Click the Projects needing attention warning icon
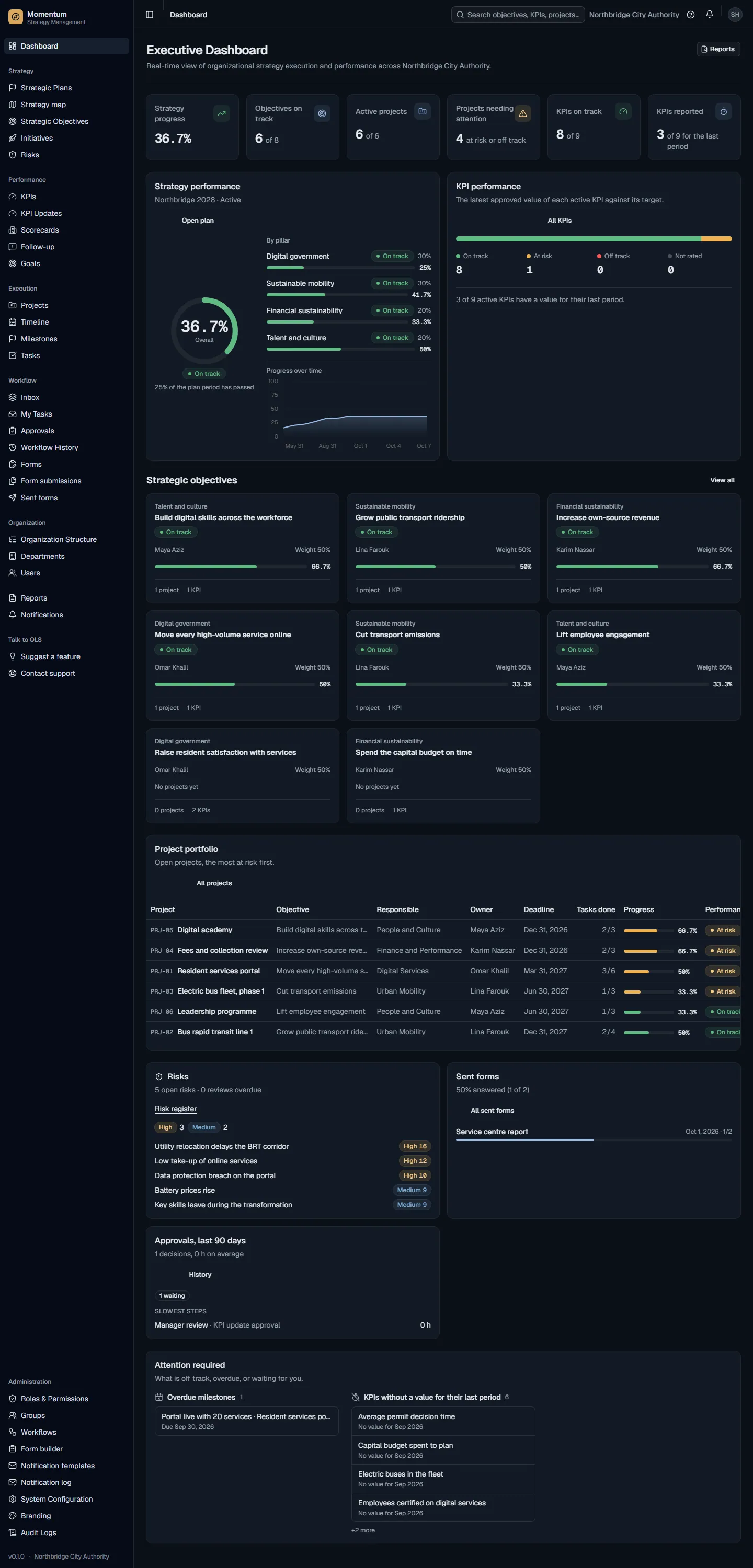This screenshot has height=1568, width=753. [523, 113]
